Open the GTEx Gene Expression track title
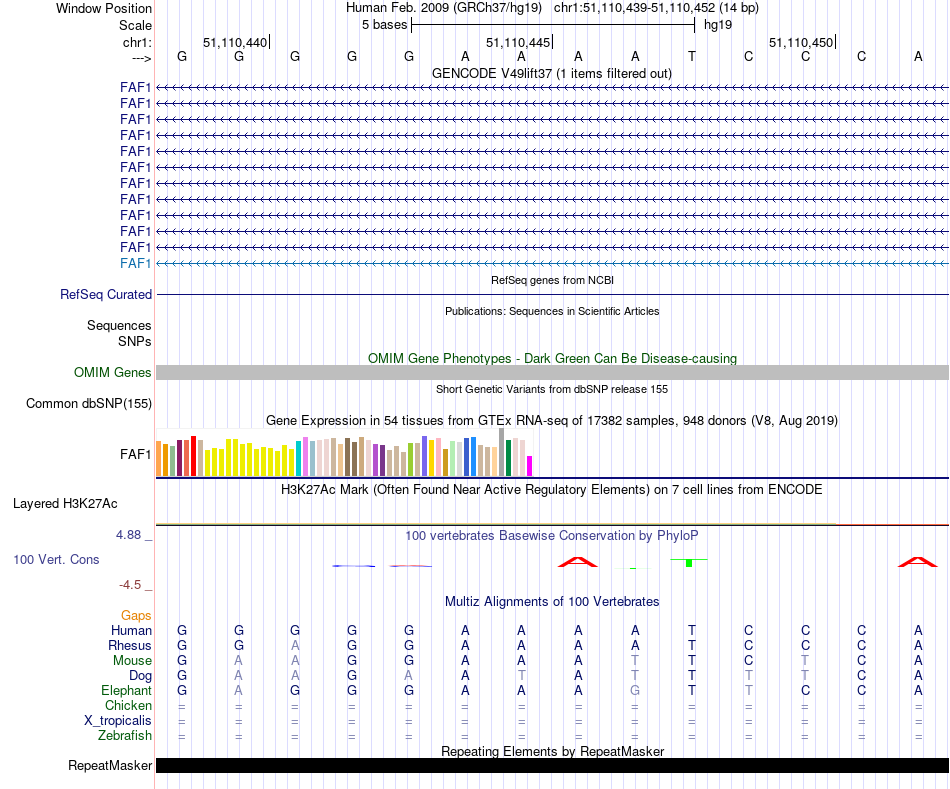Viewport: 950px width, 789px height. pyautogui.click(x=552, y=421)
